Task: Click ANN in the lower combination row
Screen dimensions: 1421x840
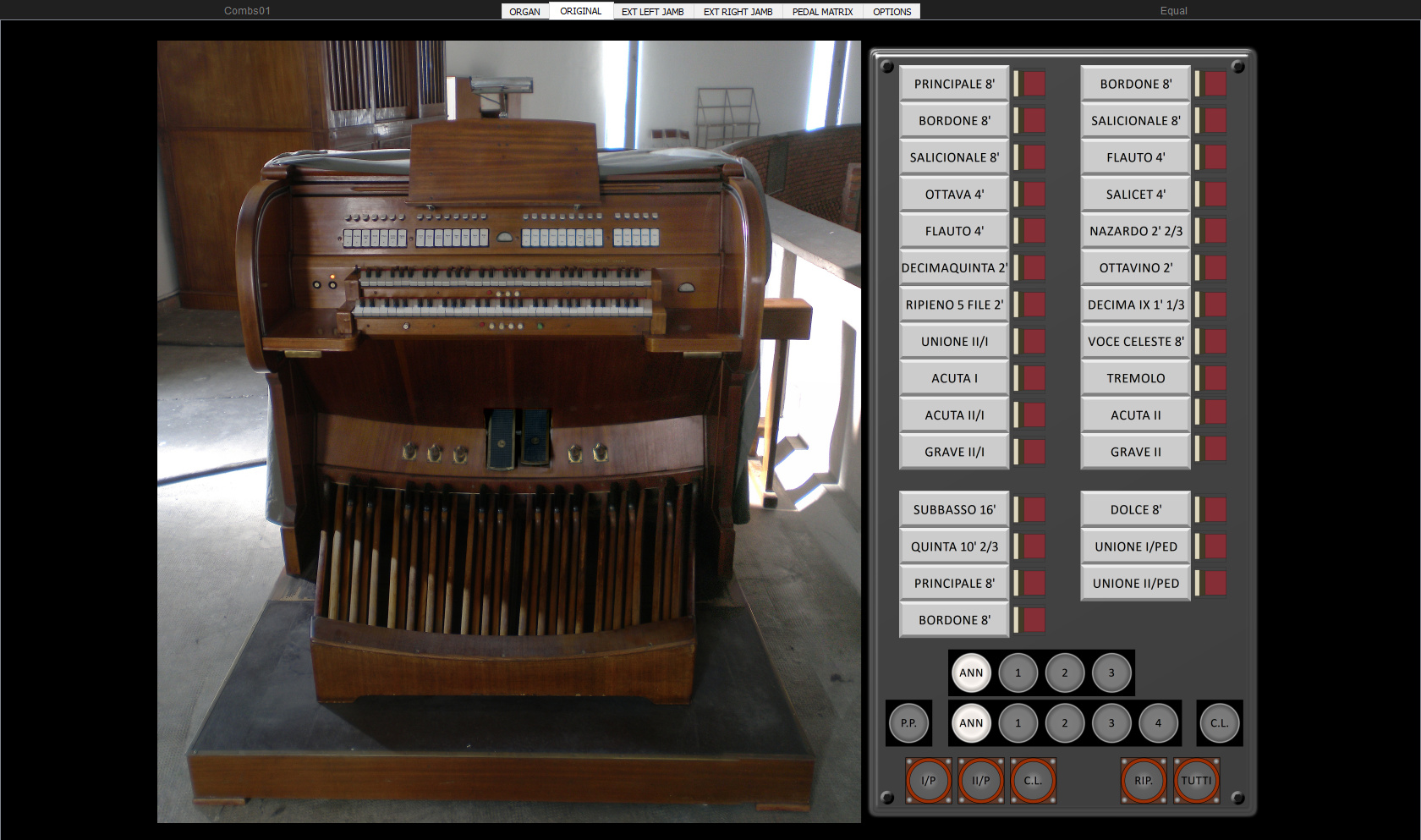Action: [971, 722]
